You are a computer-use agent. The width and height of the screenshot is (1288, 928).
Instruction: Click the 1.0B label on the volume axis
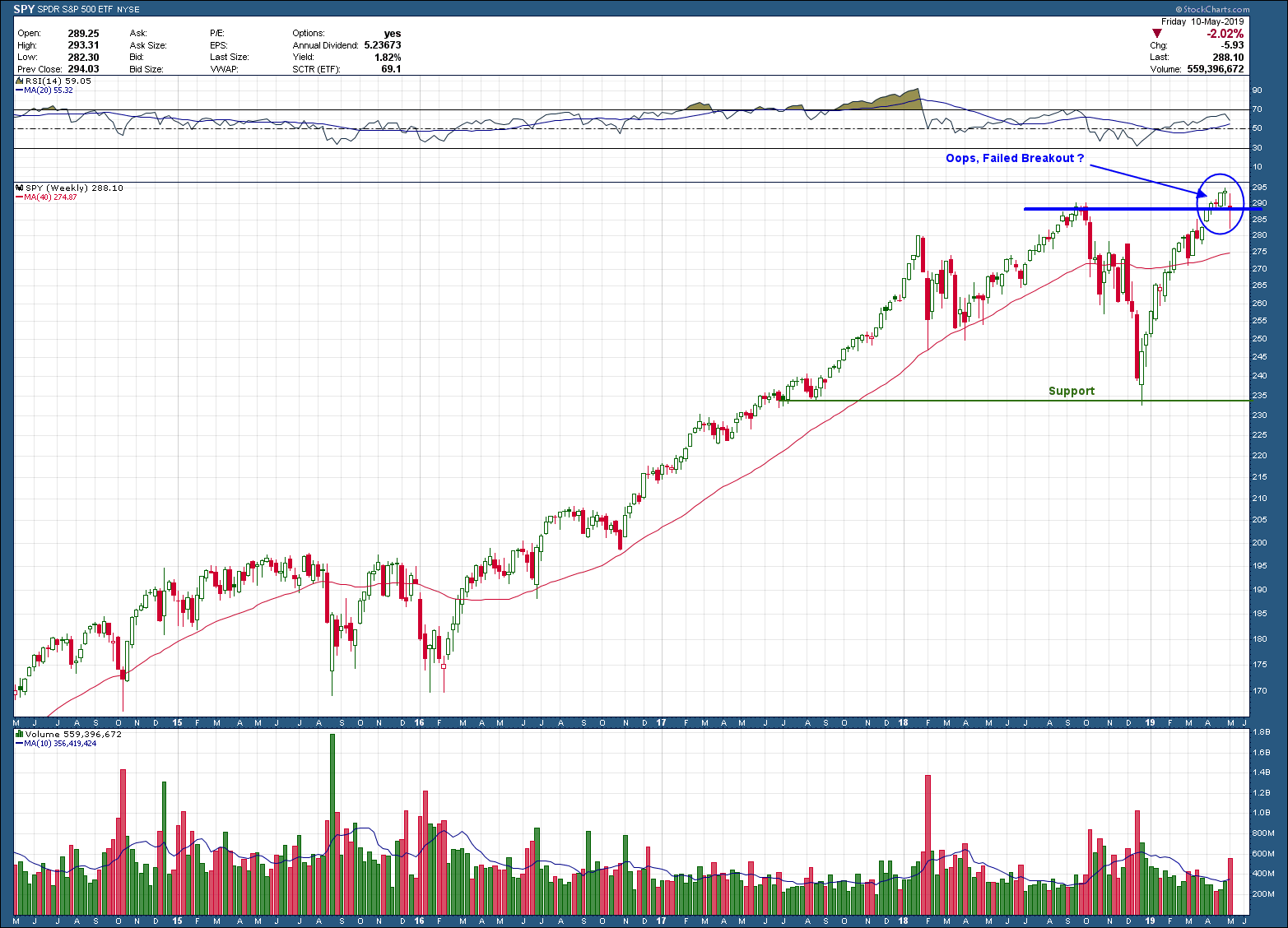[x=1261, y=813]
